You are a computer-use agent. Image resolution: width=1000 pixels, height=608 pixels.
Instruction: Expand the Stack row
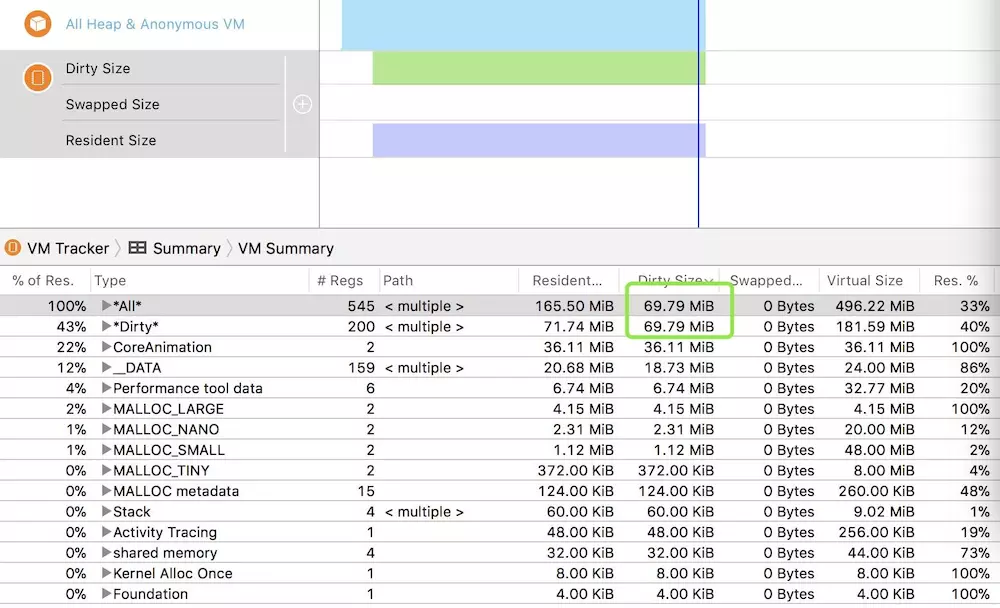point(106,512)
